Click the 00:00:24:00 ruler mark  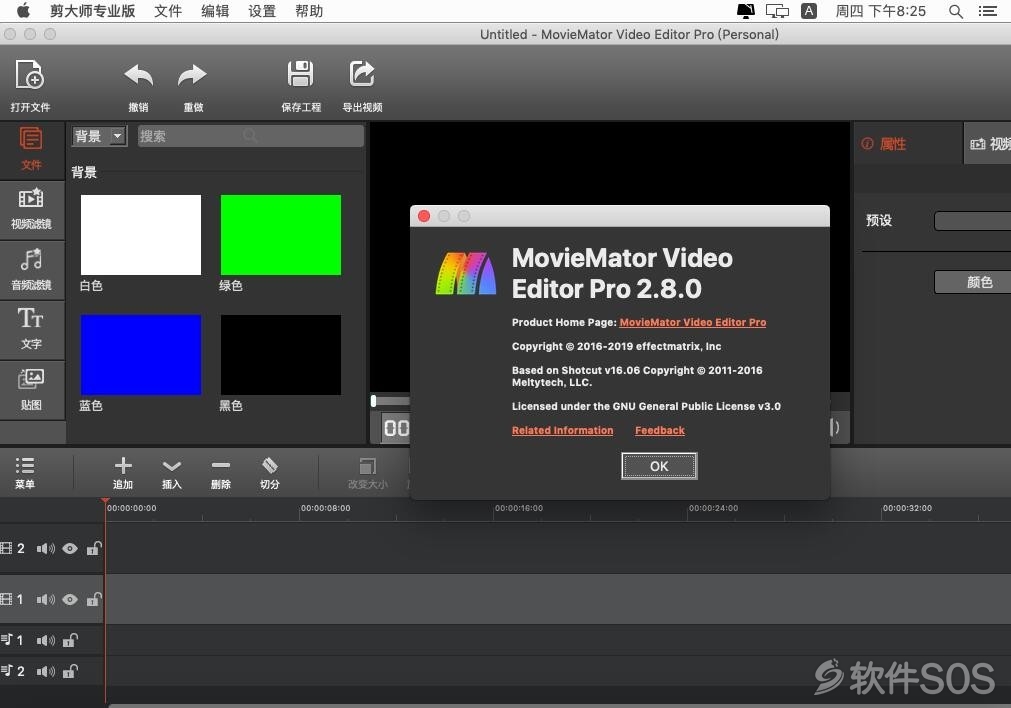713,508
